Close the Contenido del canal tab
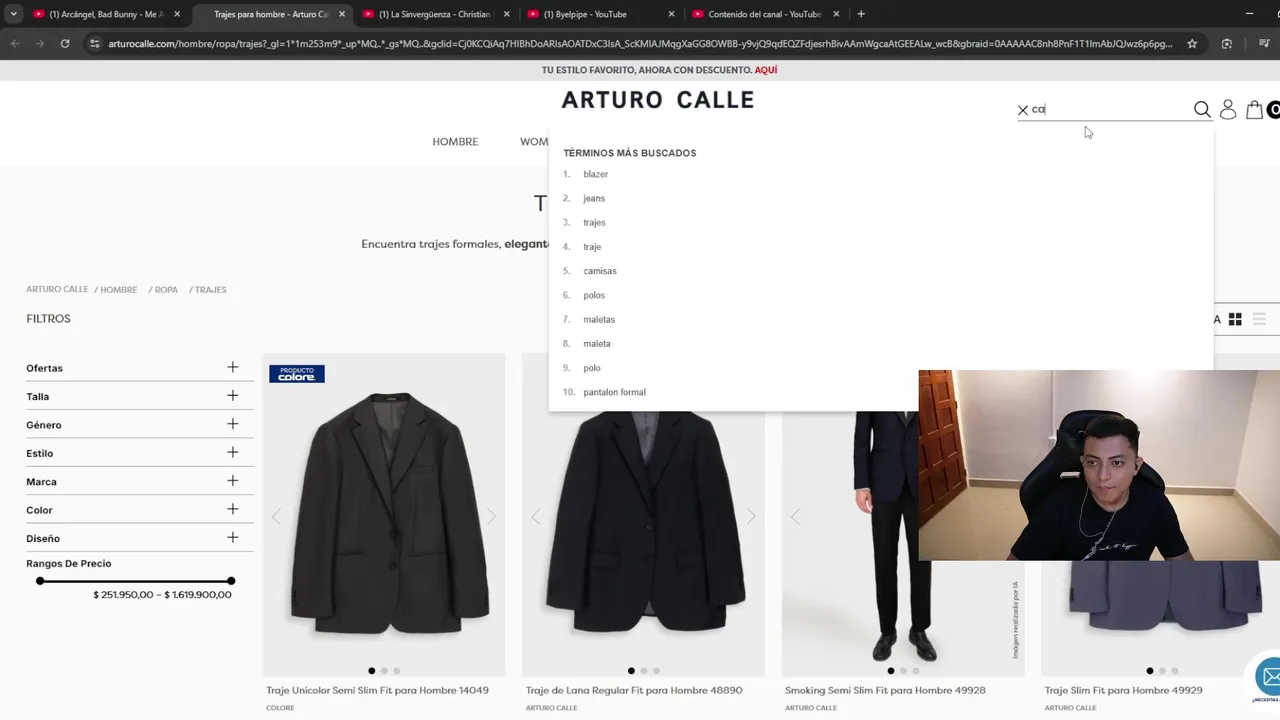The height and width of the screenshot is (720, 1280). click(836, 14)
